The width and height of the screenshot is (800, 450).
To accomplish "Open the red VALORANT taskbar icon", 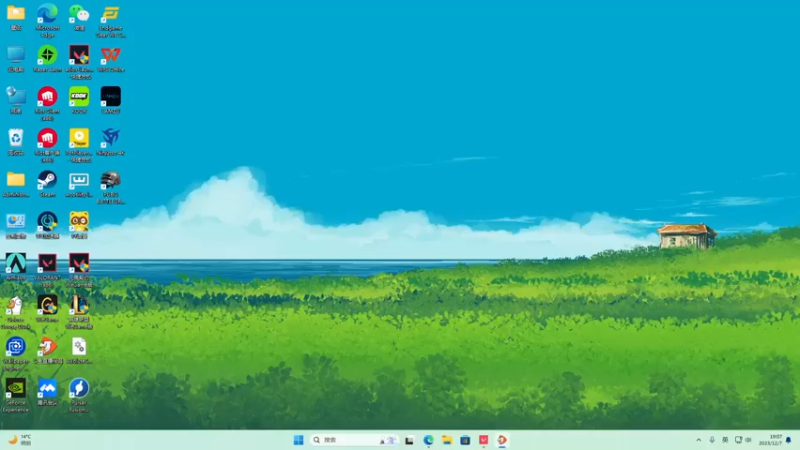I will tap(484, 440).
